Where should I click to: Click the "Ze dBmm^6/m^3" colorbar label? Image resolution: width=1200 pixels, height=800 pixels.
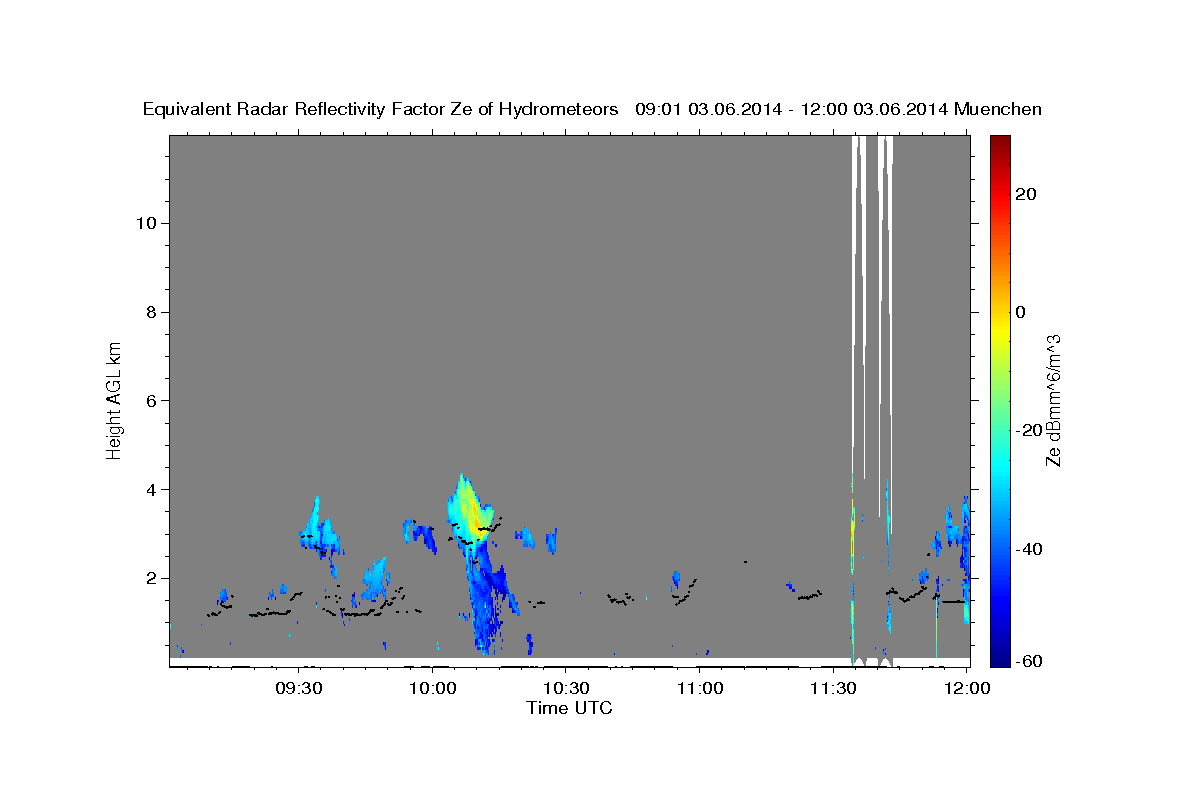click(1053, 400)
